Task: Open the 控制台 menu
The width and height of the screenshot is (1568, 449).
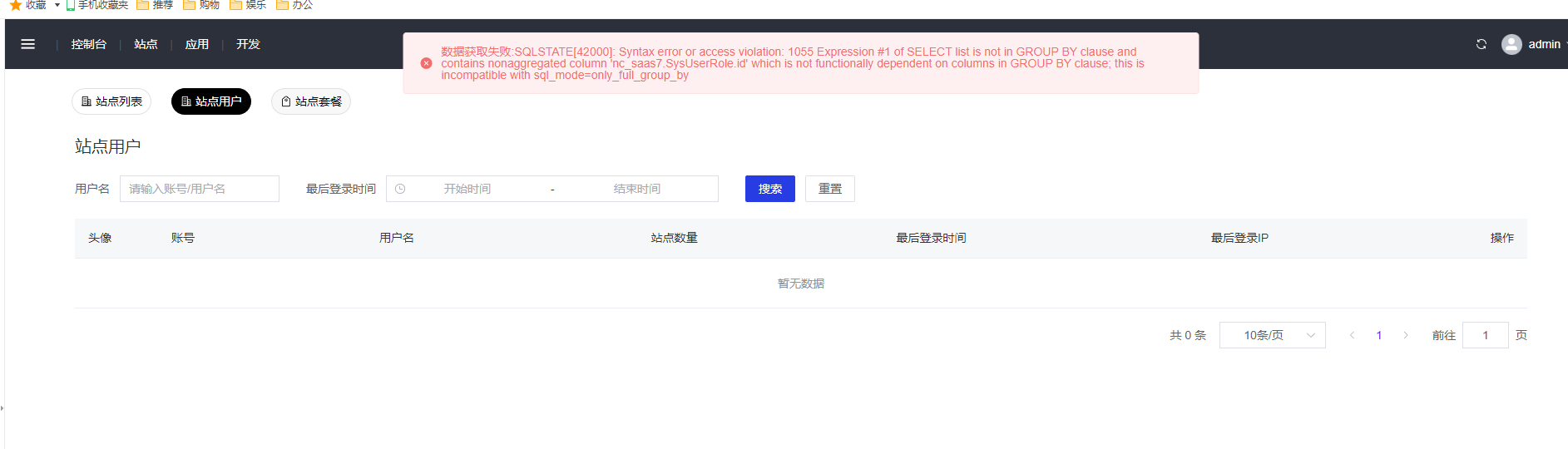Action: click(x=89, y=44)
